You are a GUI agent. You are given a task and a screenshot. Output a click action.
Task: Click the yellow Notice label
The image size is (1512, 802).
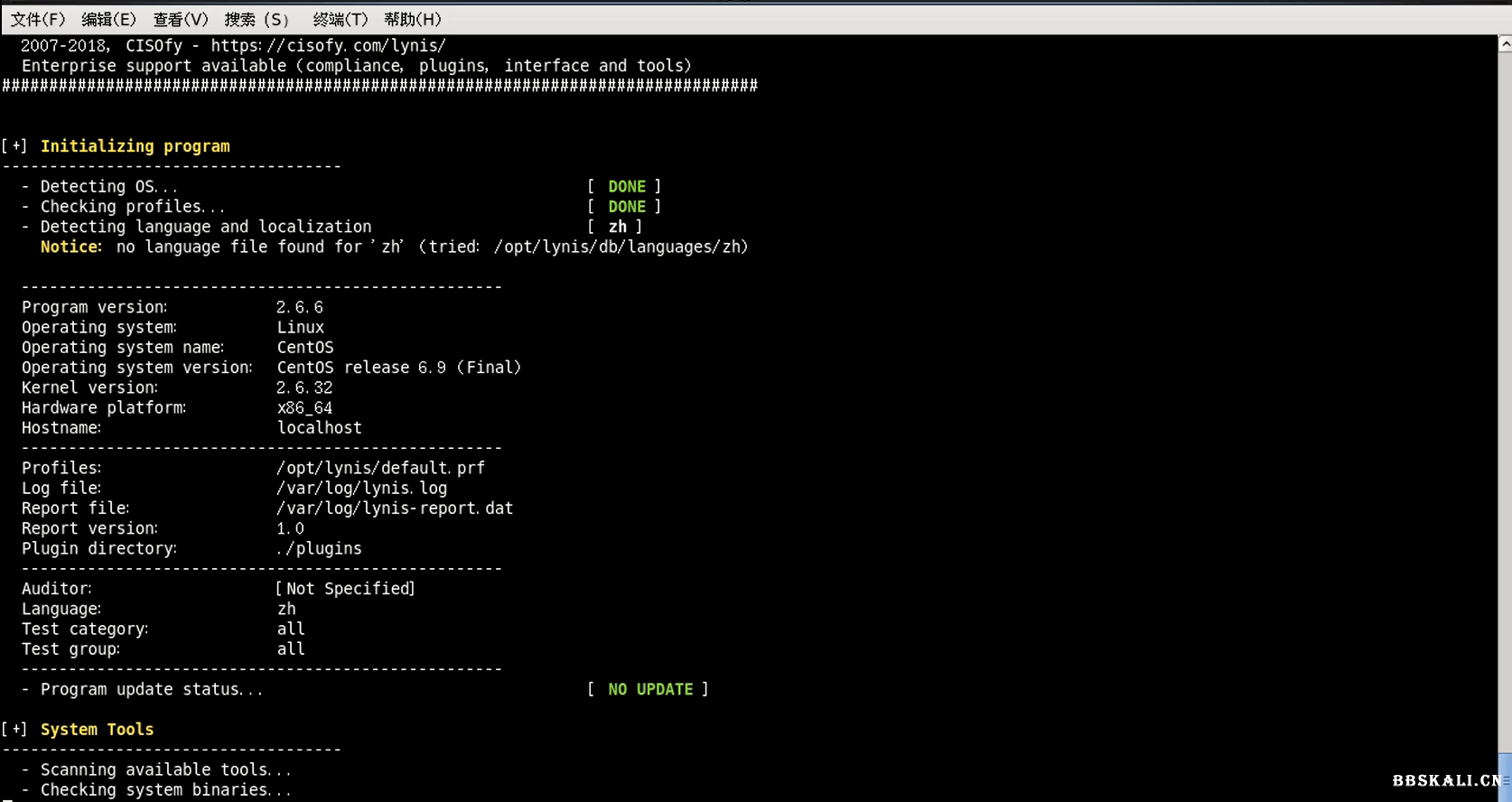click(x=70, y=247)
